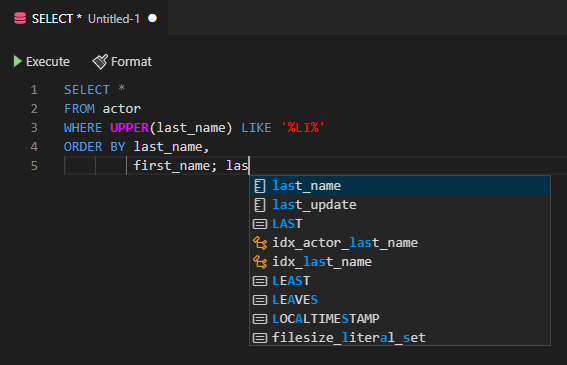Viewport: 567px width, 365px height.
Task: Click the FROM keyword on line 2
Action: pyautogui.click(x=79, y=109)
